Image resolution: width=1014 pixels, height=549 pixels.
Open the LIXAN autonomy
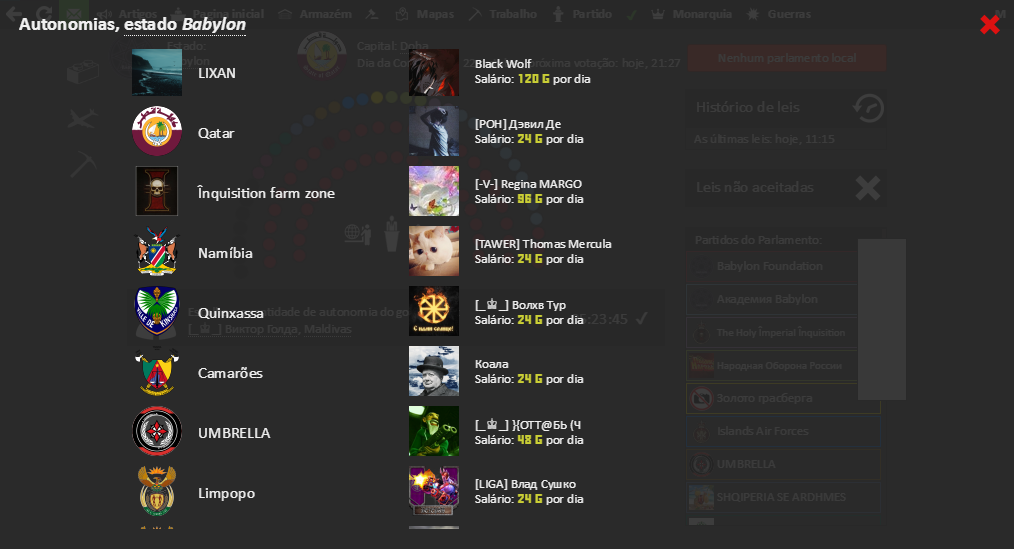[216, 73]
